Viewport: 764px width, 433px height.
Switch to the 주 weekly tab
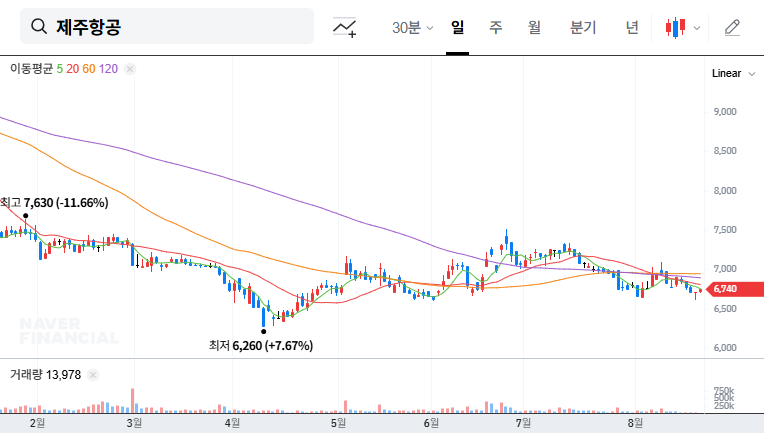[495, 28]
